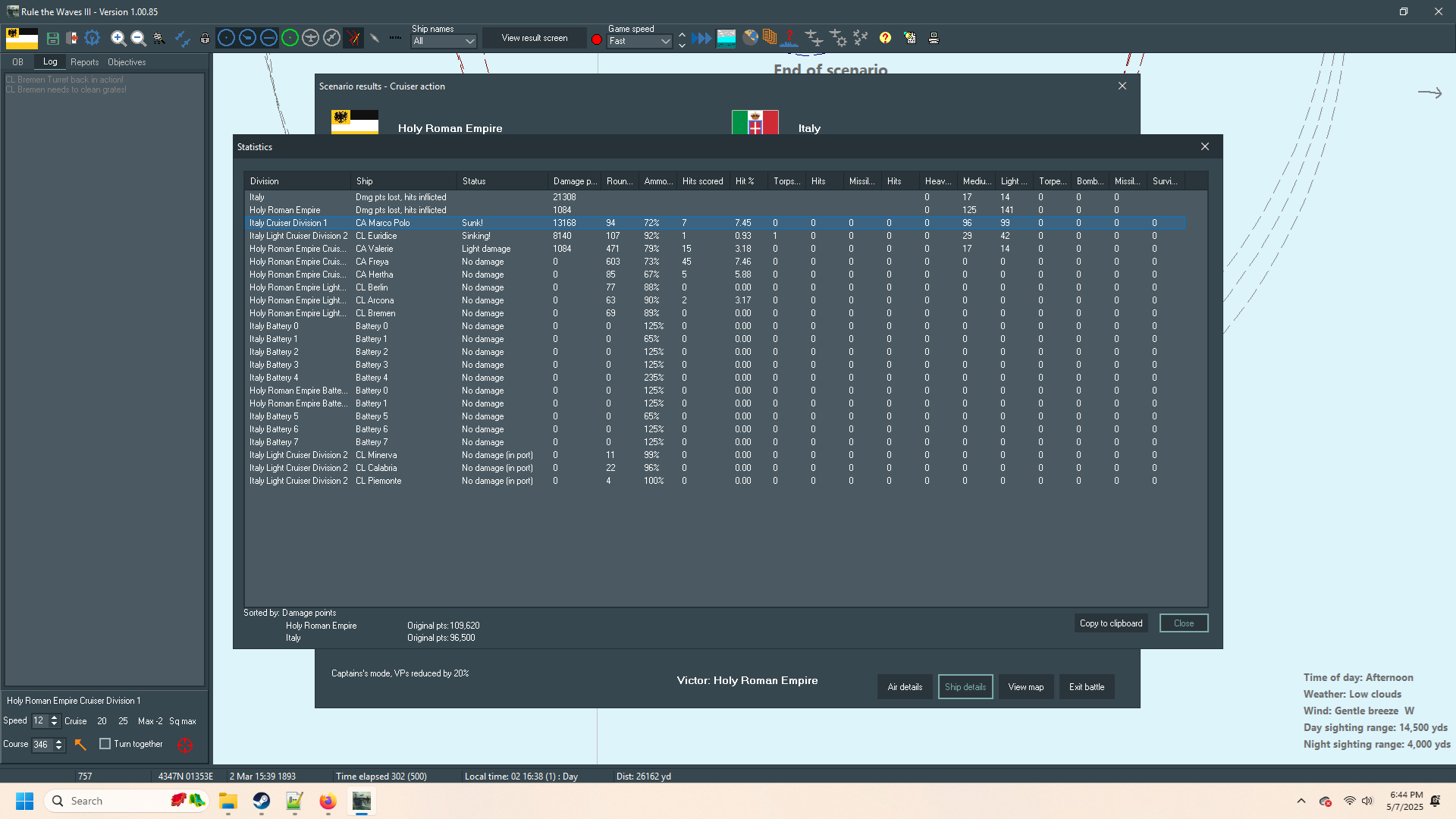Toggle the blue circle gun-range overlay

[247, 38]
